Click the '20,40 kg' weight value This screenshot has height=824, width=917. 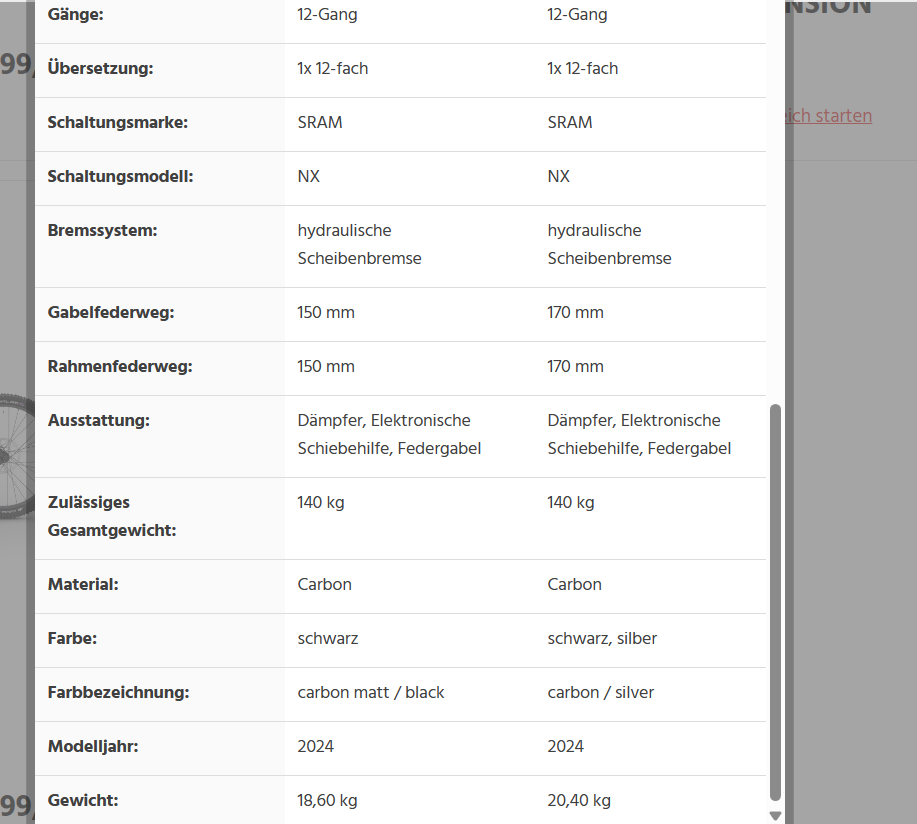tap(579, 801)
